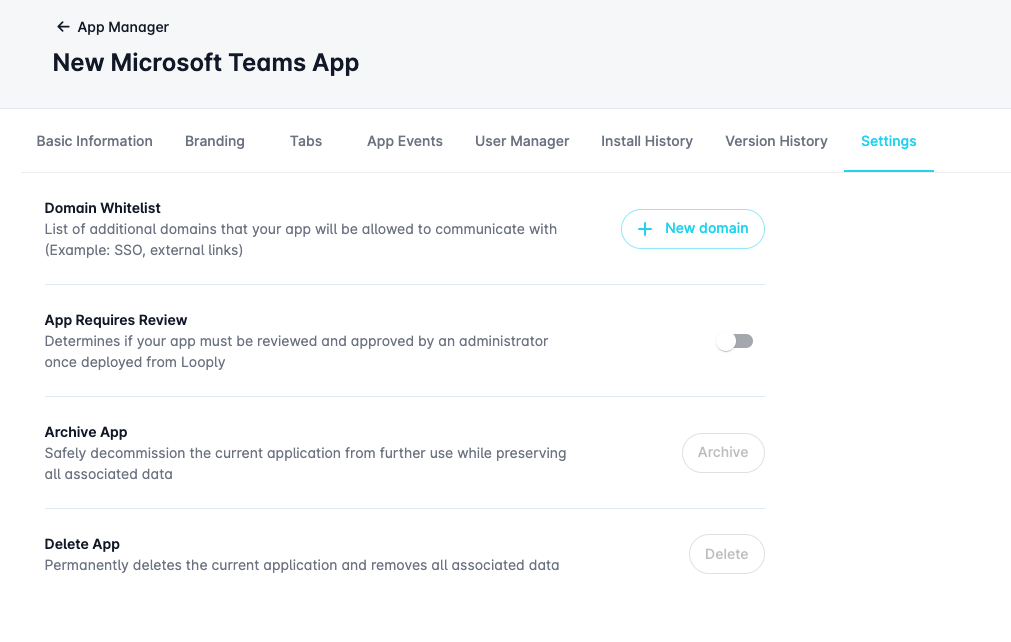Open the Version History tab
Screen dimensions: 1011x642
776,141
